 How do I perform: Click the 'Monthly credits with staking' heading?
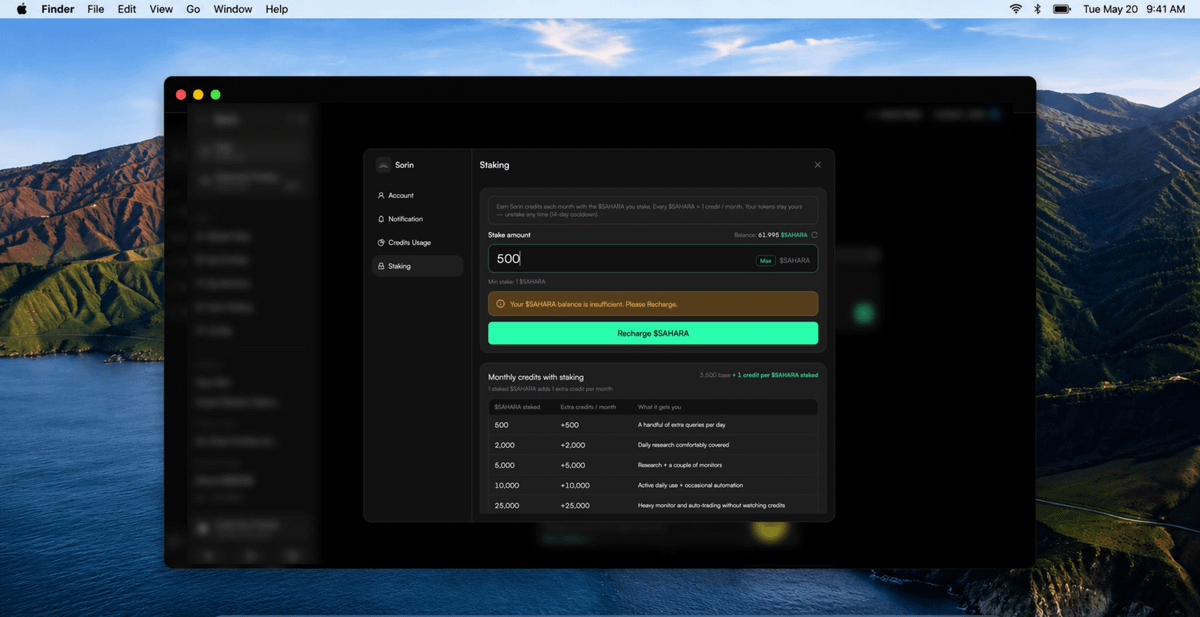tap(536, 377)
